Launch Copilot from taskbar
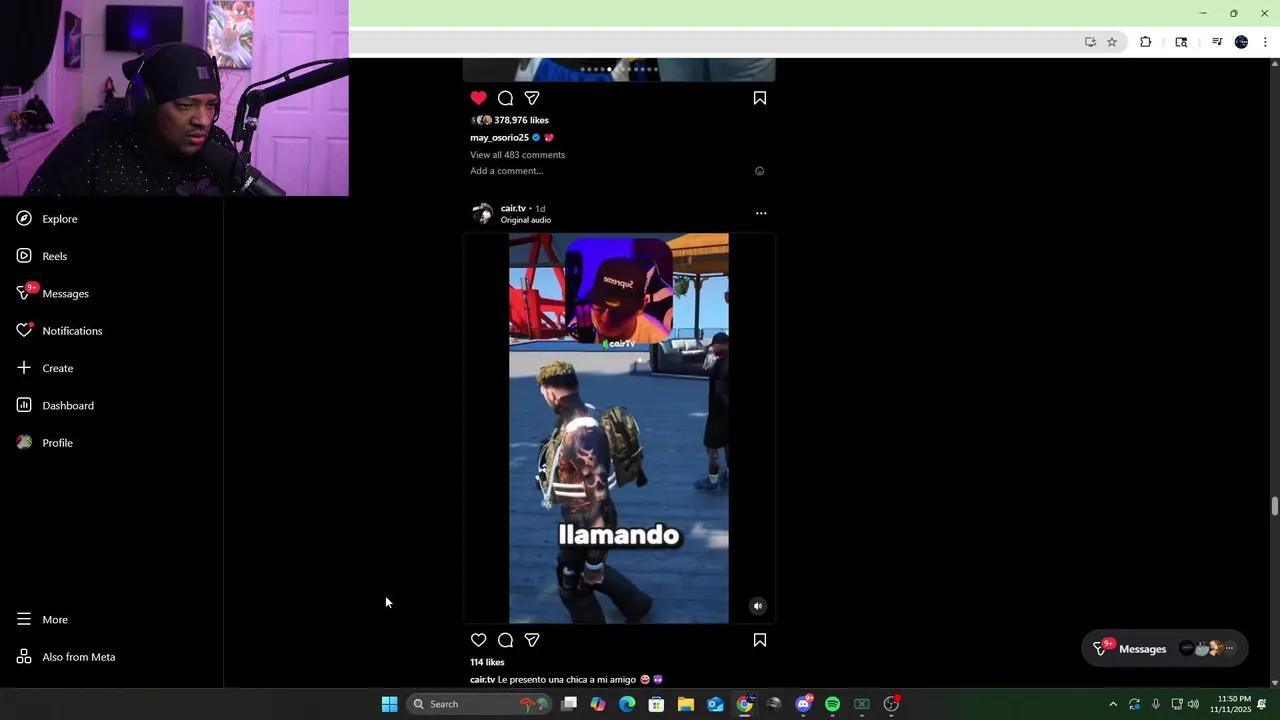Screen dimensions: 1280x720 [x=598, y=704]
